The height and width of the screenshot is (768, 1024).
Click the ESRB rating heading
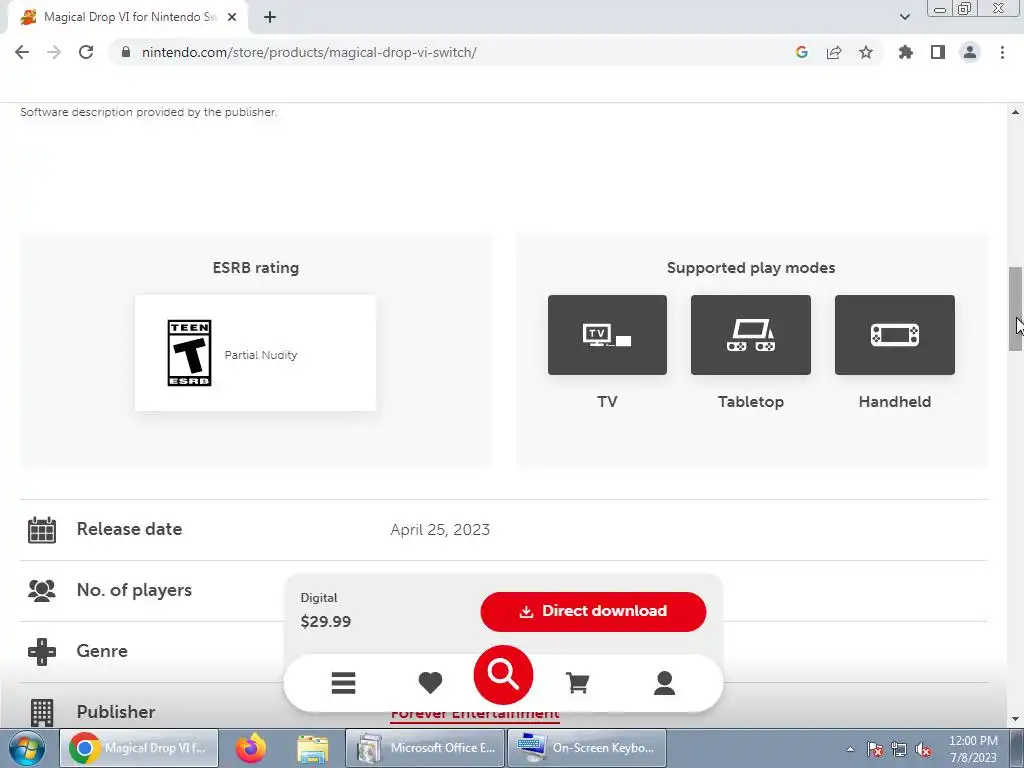[x=256, y=268]
